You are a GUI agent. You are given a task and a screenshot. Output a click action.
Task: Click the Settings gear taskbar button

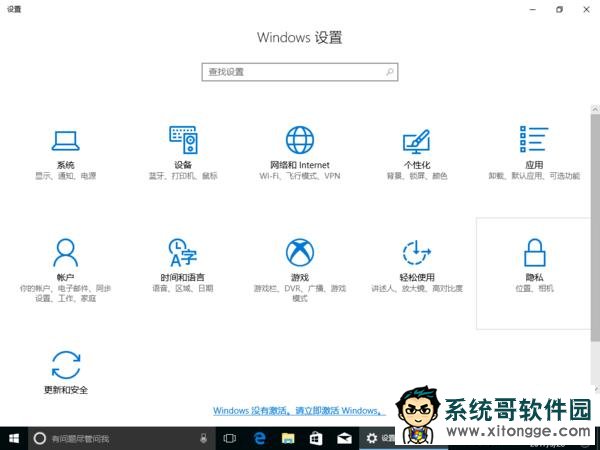tap(377, 438)
